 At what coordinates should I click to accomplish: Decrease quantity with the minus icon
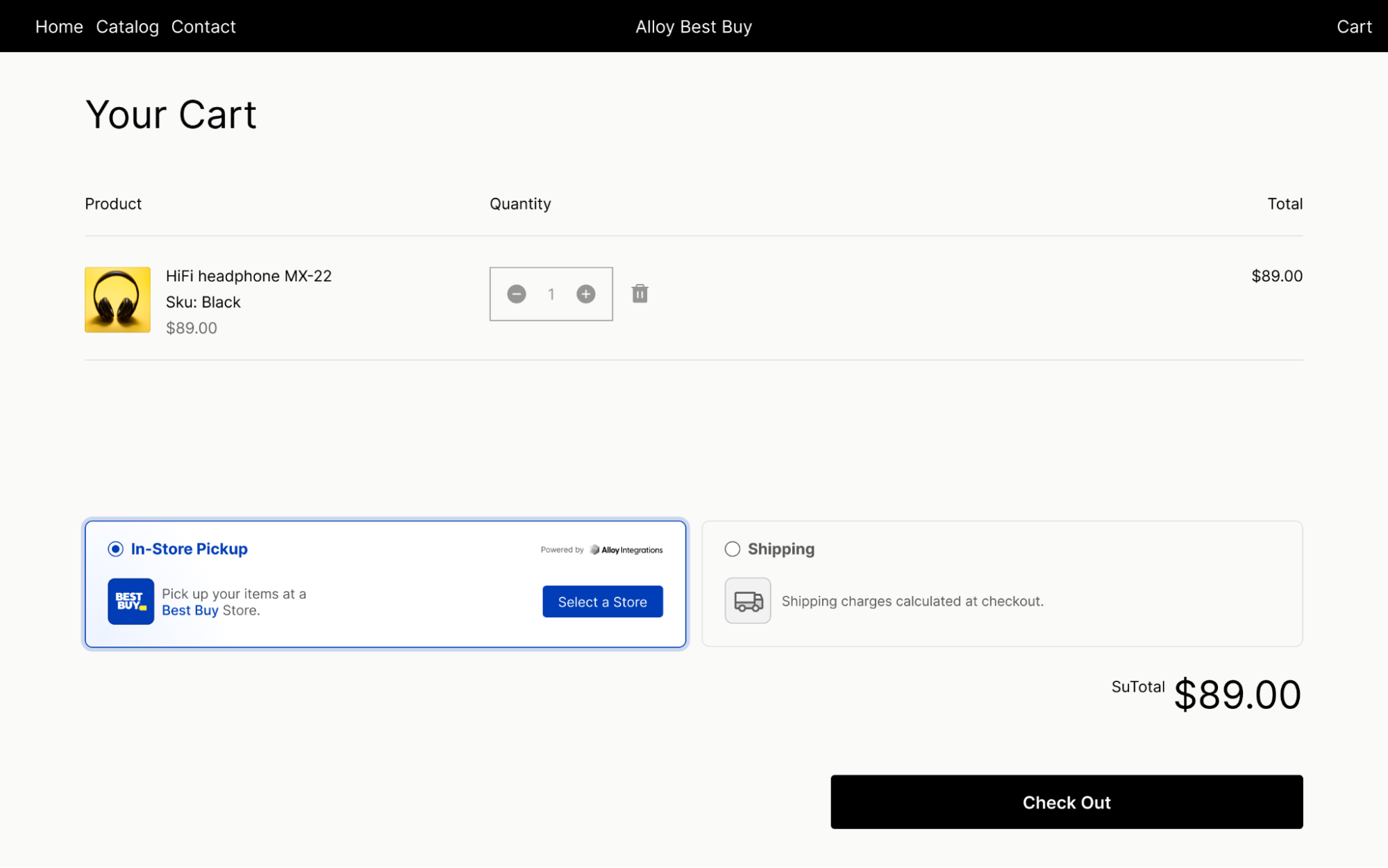516,294
